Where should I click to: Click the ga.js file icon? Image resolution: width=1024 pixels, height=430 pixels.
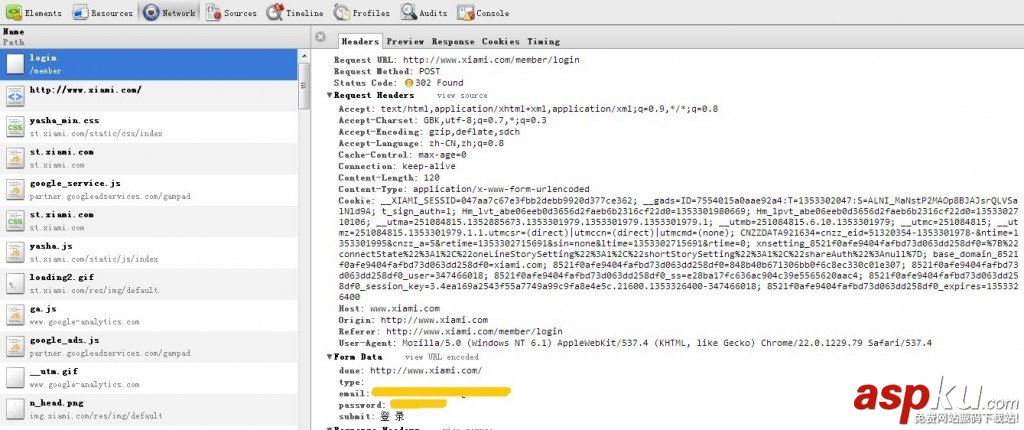click(15, 315)
